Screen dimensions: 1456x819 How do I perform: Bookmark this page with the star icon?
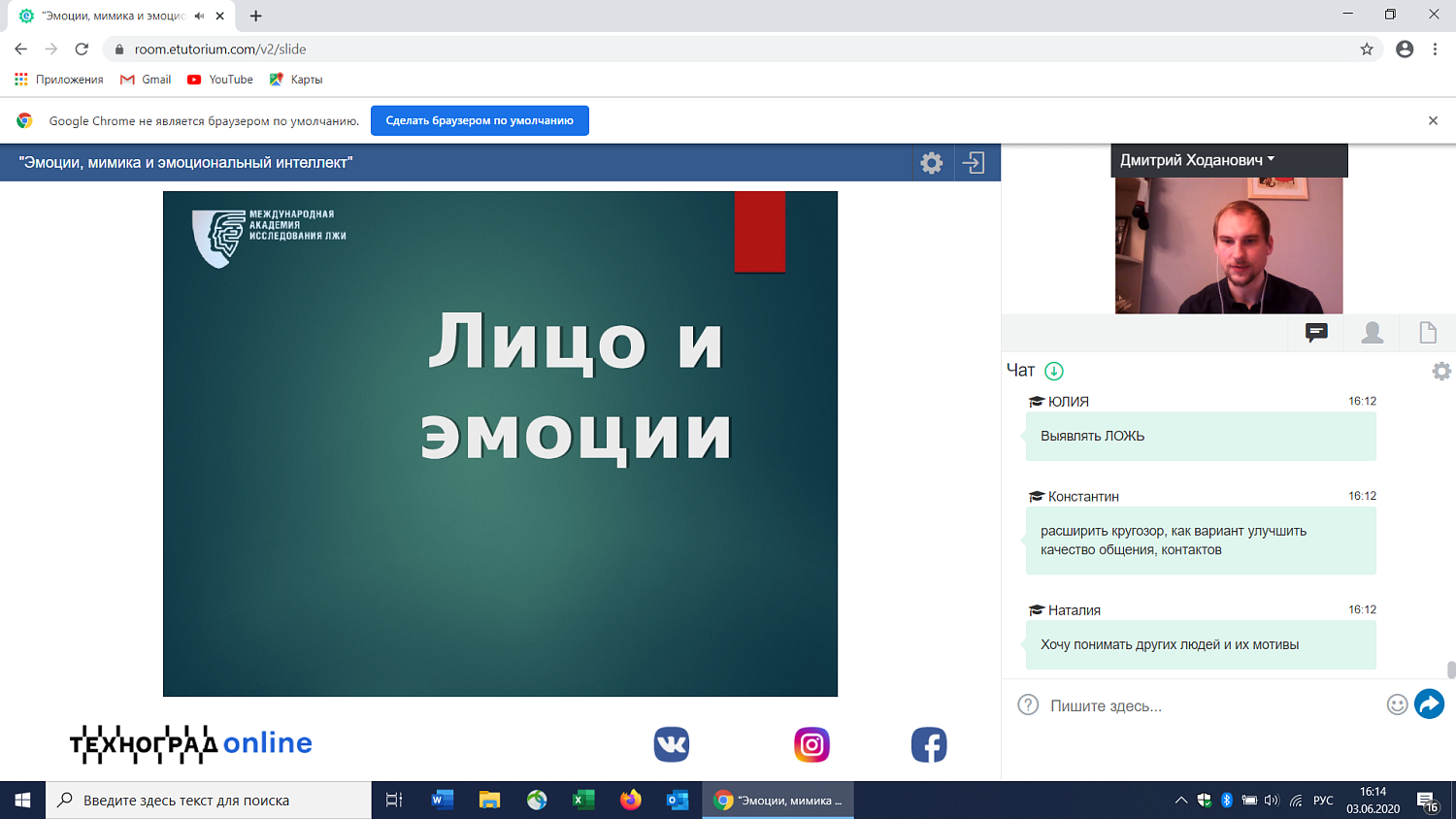coord(1367,49)
